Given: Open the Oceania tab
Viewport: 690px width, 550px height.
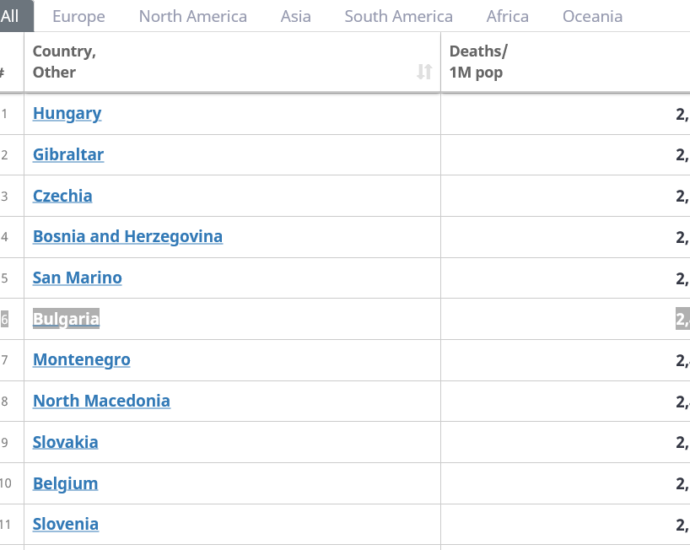Looking at the screenshot, I should [592, 16].
